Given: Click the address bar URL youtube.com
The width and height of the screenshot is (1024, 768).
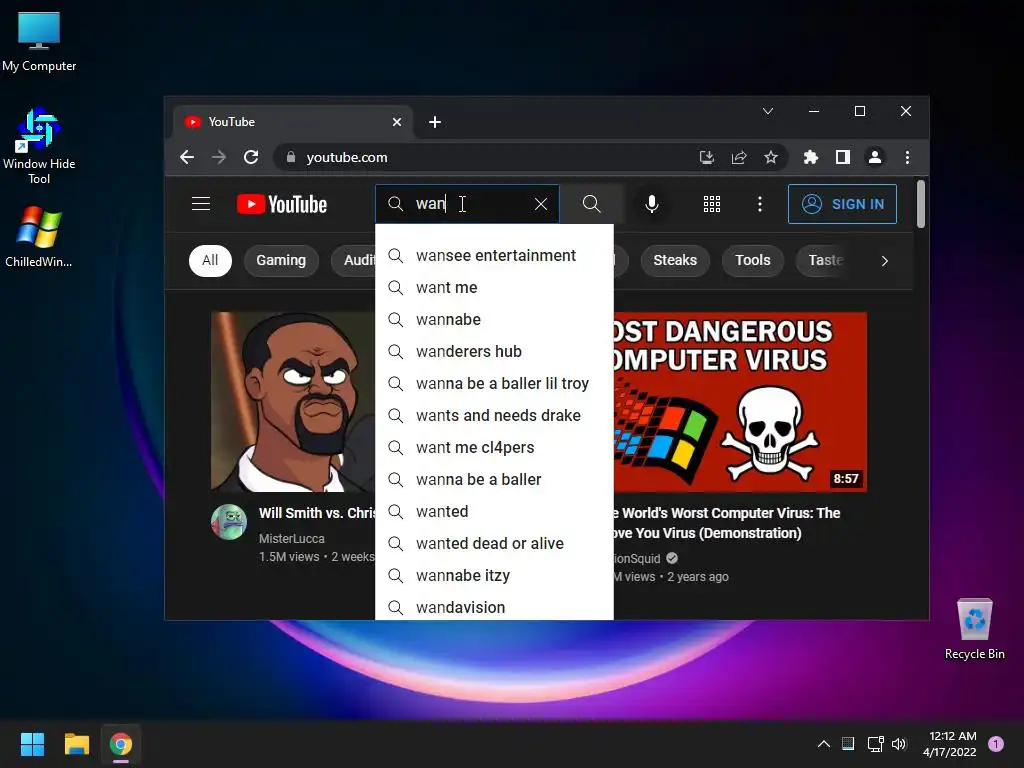Looking at the screenshot, I should click(x=347, y=157).
